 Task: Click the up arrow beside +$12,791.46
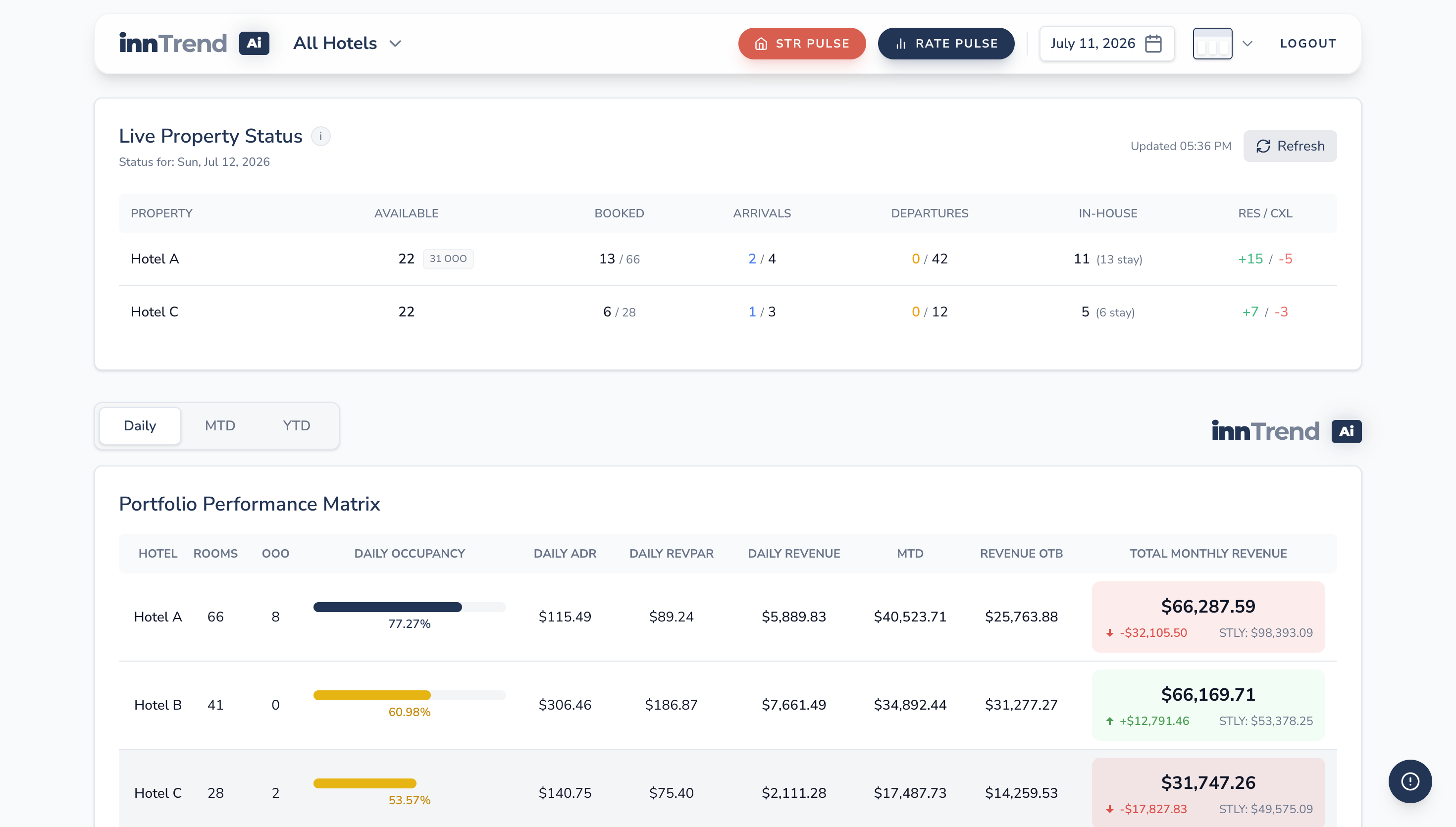point(1110,721)
